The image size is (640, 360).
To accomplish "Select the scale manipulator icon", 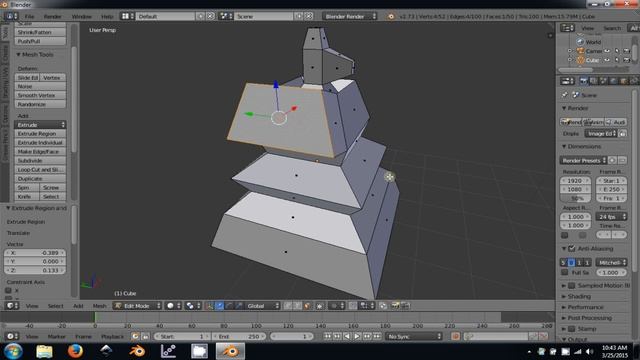I will [x=239, y=306].
